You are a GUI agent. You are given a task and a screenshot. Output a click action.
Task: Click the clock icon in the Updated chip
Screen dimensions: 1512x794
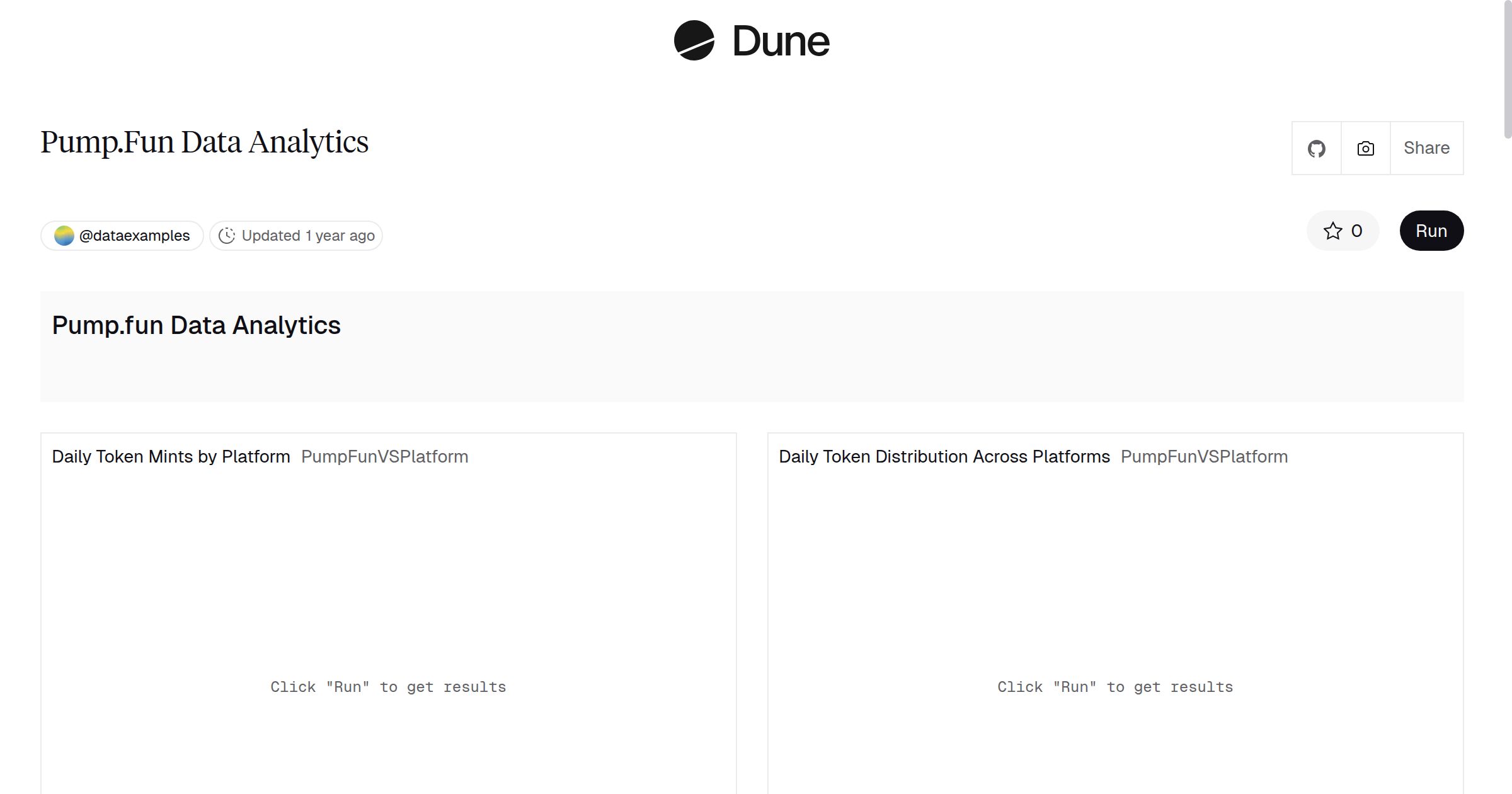tap(227, 235)
